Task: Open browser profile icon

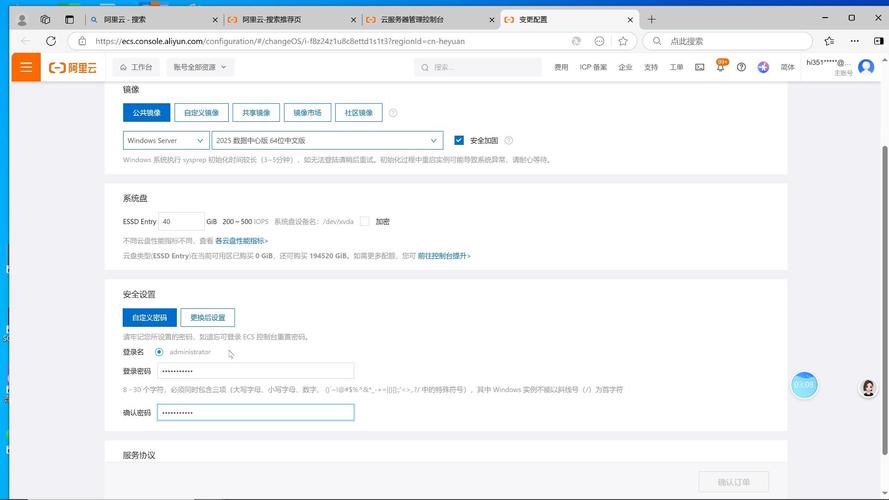Action: [x=22, y=20]
